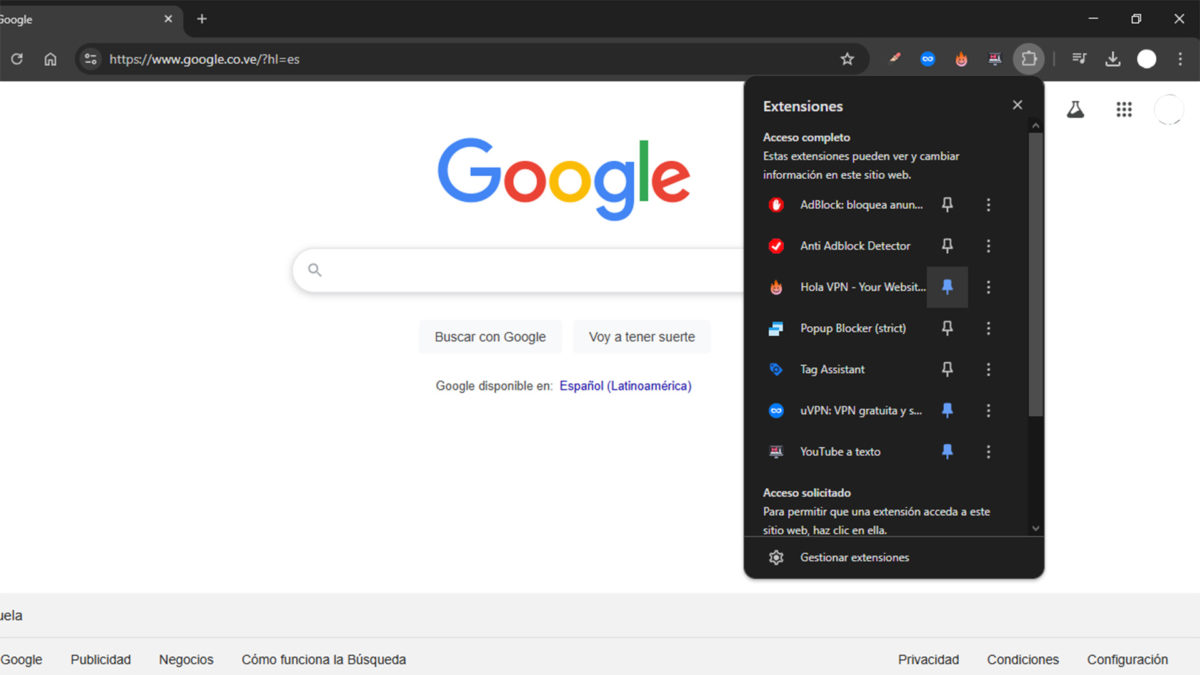Open Gestionar extensiones
This screenshot has width=1200, height=675.
coord(853,557)
